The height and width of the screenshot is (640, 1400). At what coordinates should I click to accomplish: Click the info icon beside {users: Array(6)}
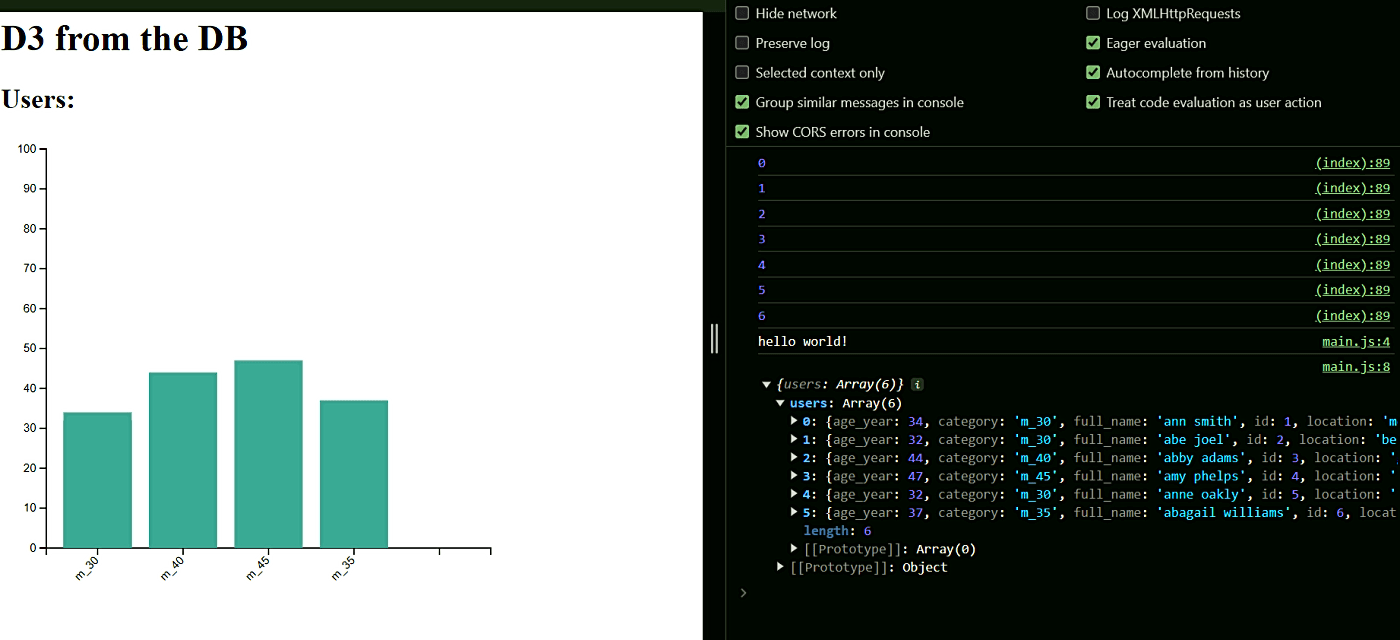(918, 384)
